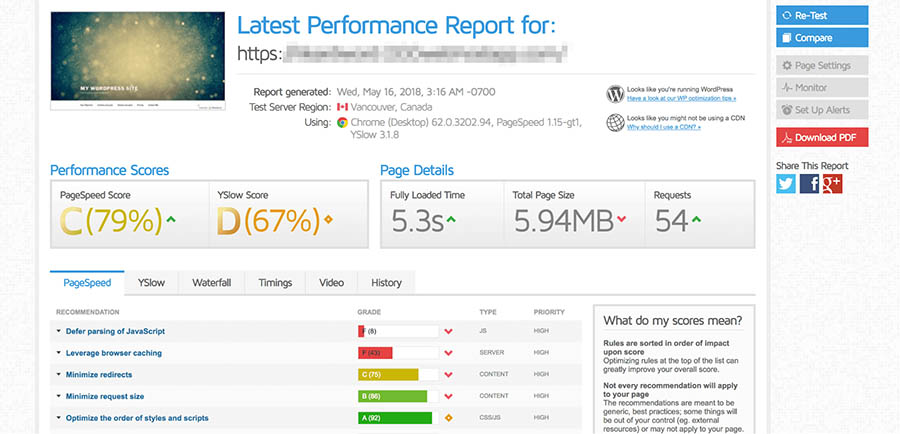Expand Minimize request size recommendation

click(x=105, y=396)
